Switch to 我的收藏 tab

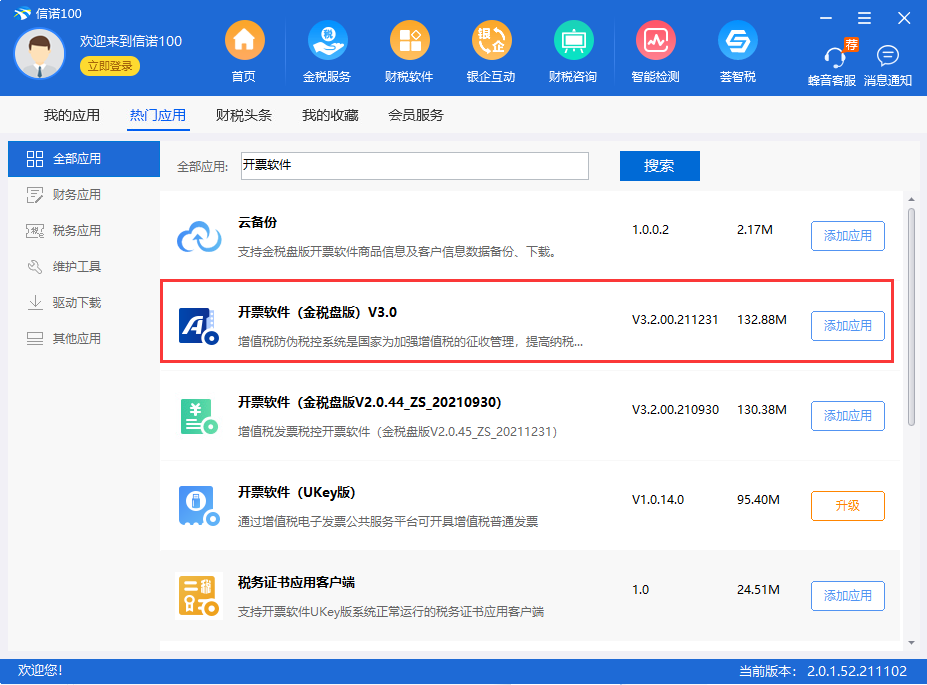coord(330,115)
